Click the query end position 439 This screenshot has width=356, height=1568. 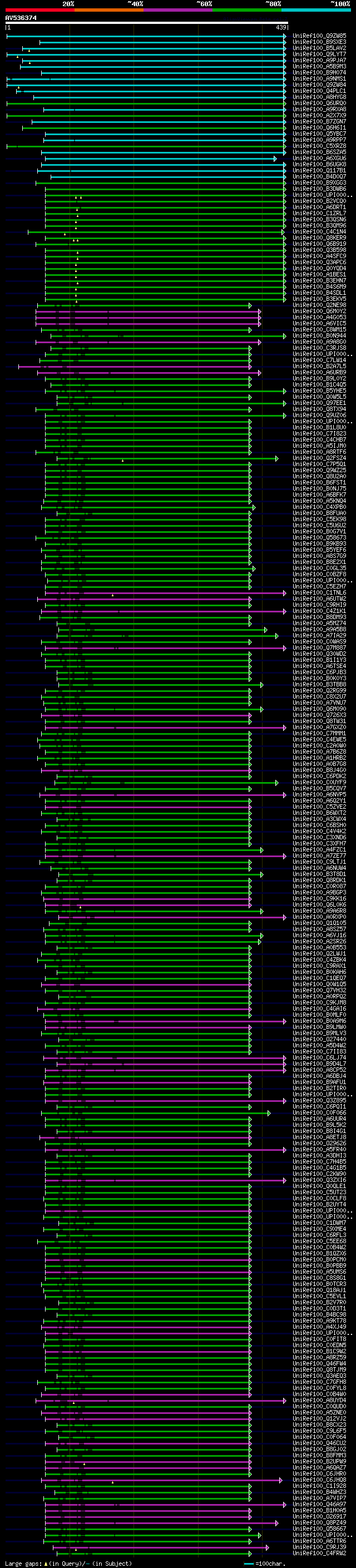[x=280, y=27]
